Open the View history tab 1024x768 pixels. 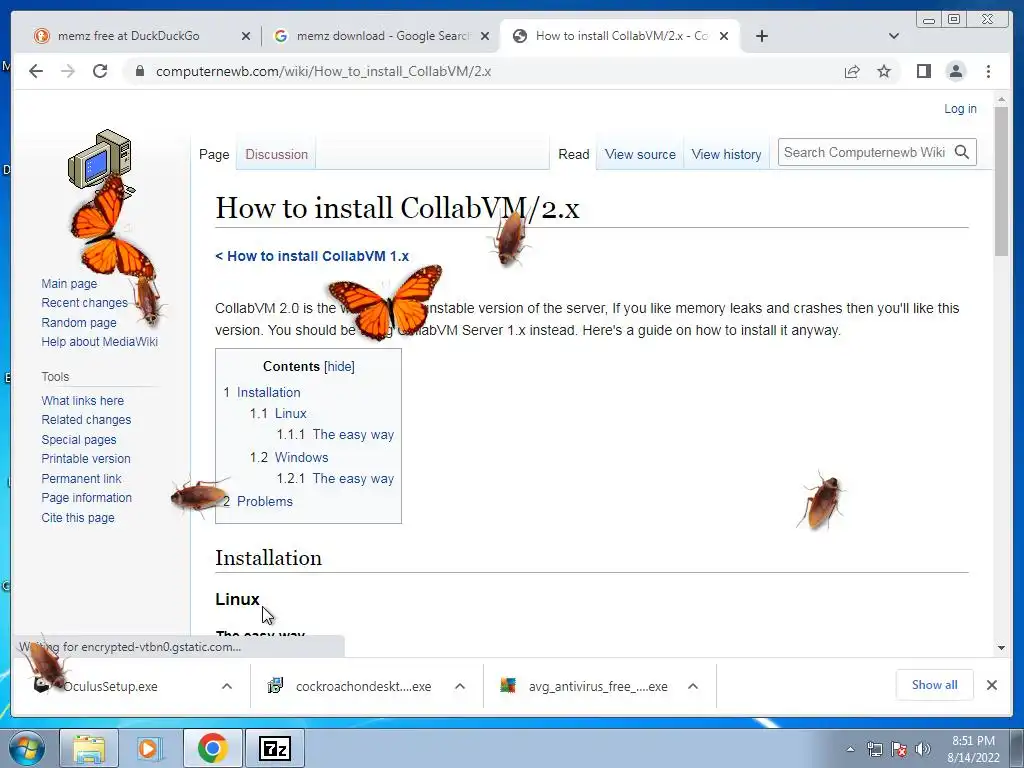[726, 155]
